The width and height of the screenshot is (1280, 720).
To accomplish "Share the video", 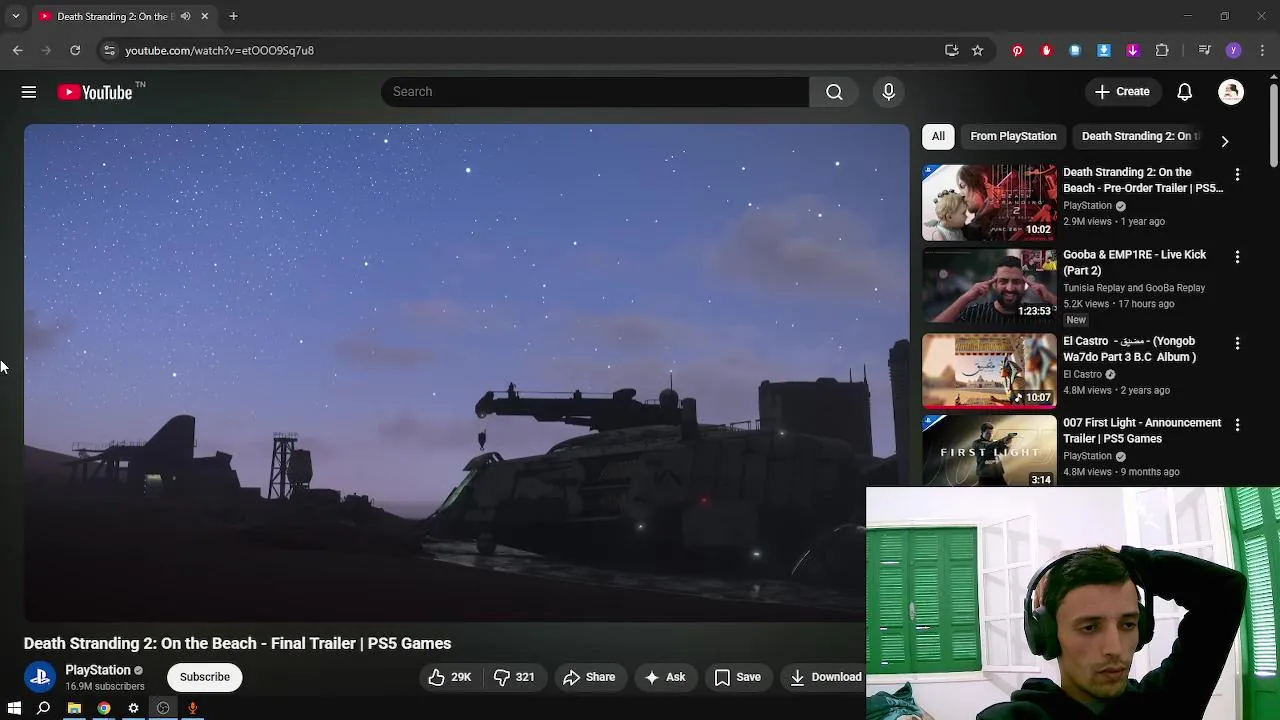I will pyautogui.click(x=589, y=677).
